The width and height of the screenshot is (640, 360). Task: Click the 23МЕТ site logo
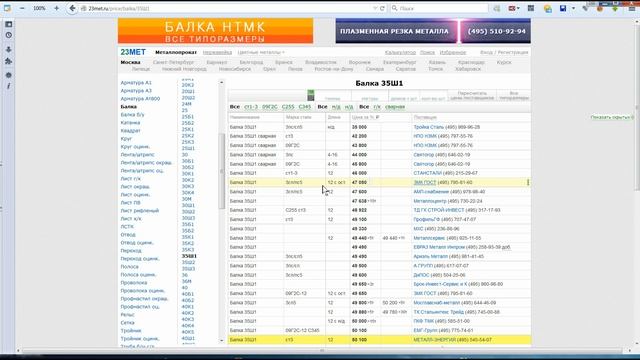tap(133, 52)
